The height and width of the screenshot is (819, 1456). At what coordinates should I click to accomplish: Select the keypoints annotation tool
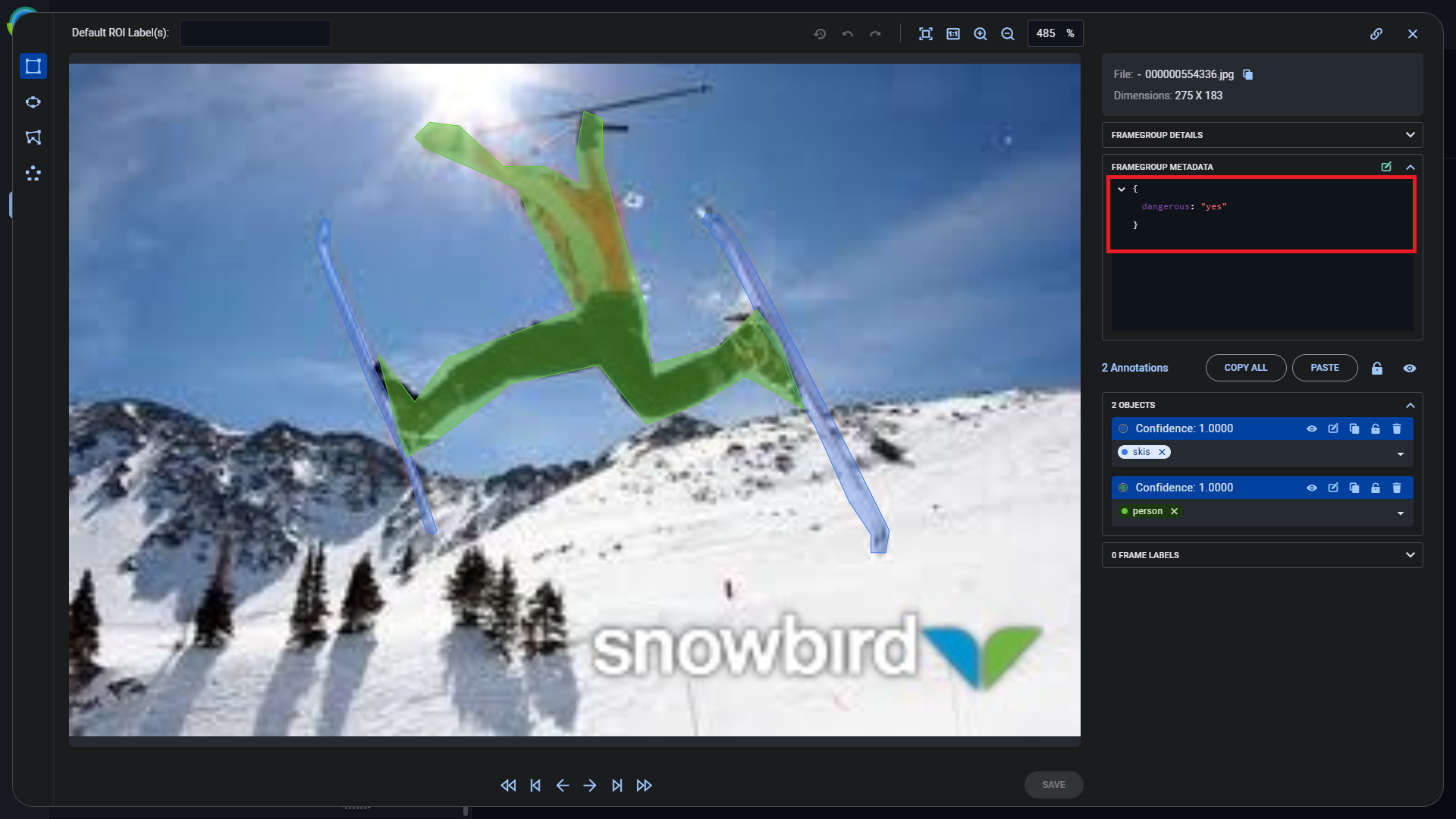33,174
